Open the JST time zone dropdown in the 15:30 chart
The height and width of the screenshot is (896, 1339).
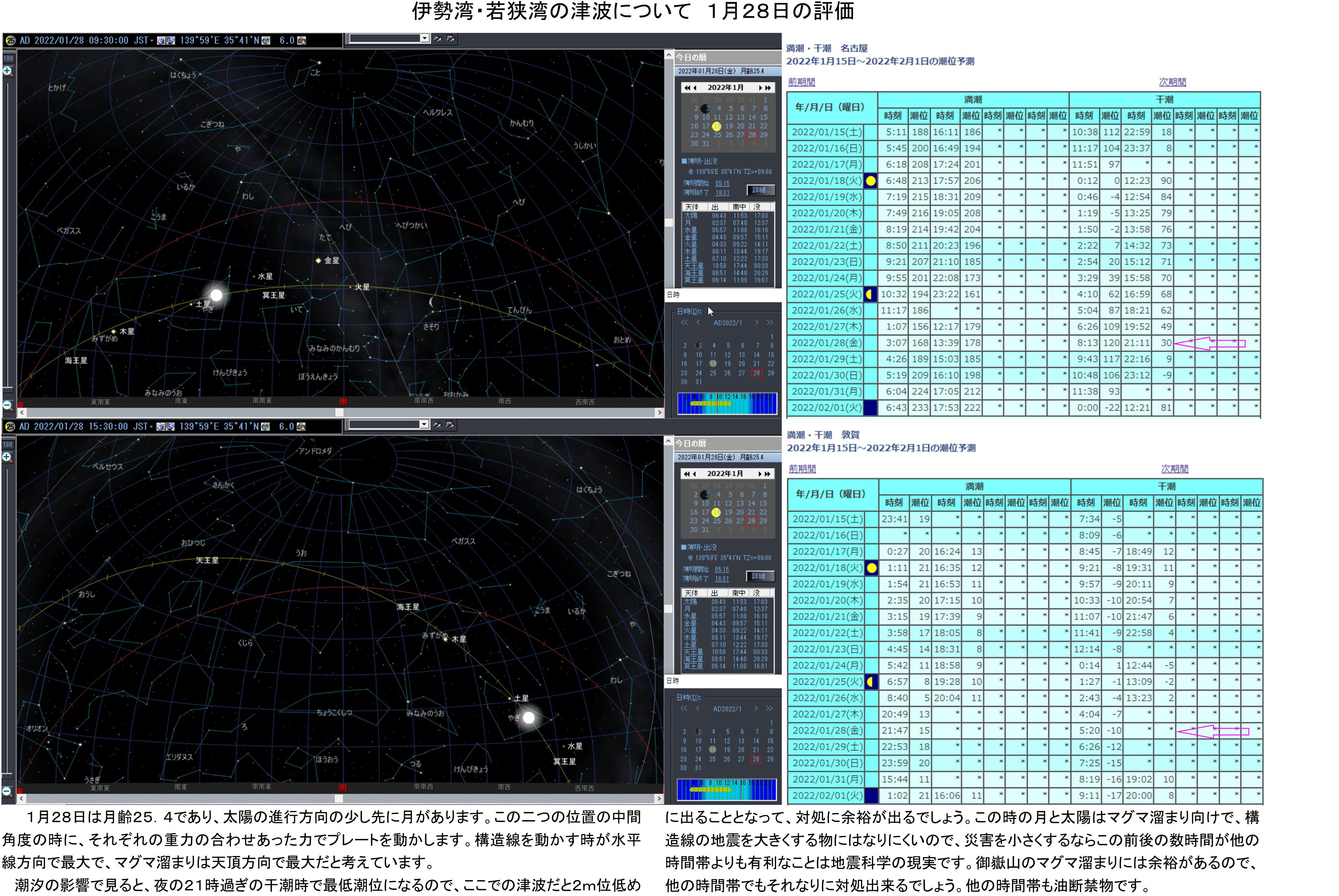152,427
